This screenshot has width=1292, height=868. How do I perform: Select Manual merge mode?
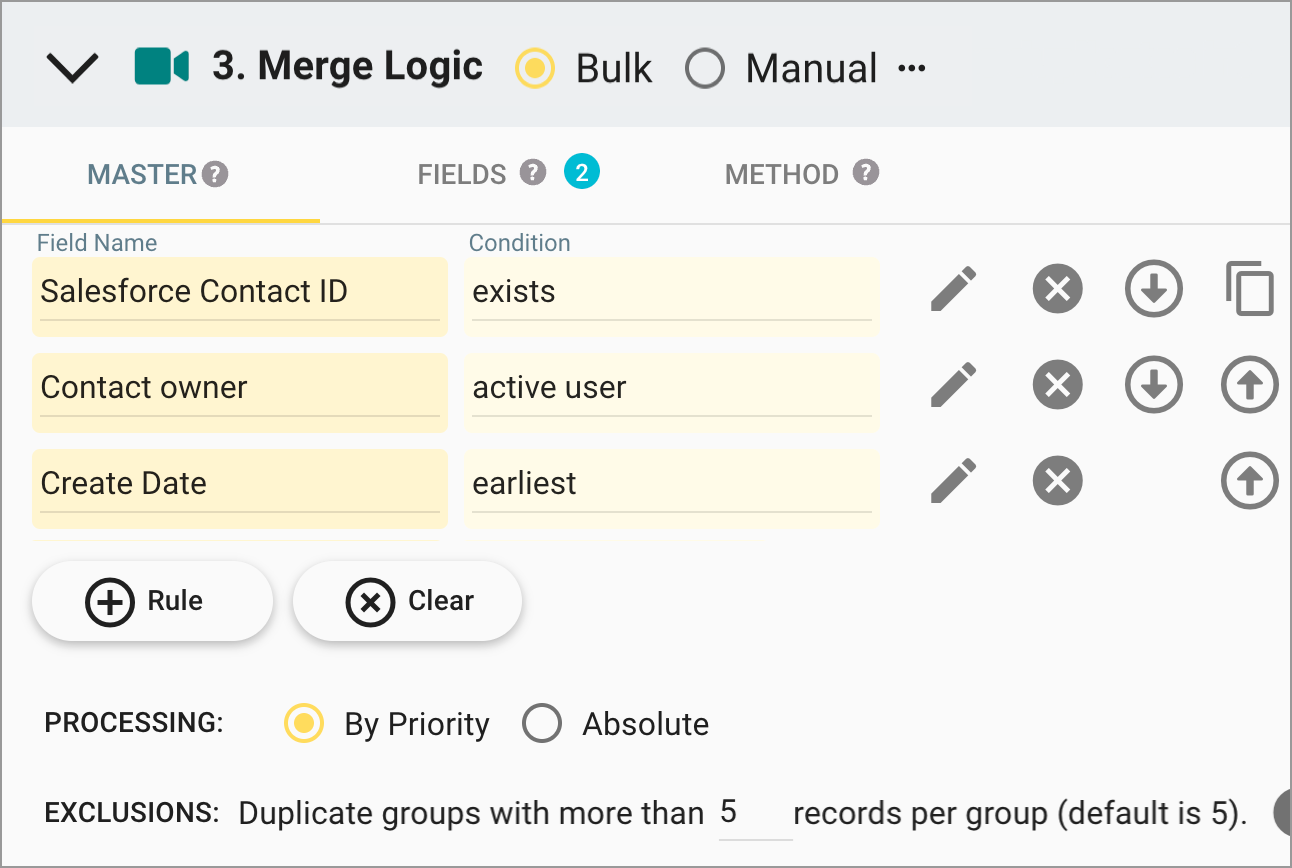pyautogui.click(x=705, y=69)
